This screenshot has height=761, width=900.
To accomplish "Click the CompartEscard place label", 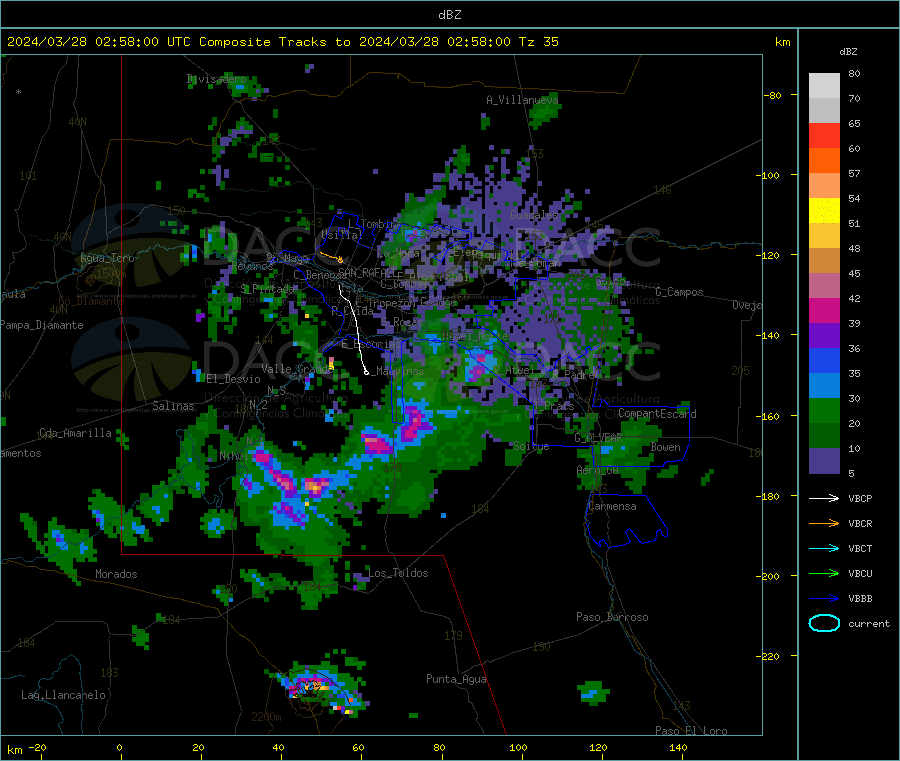I will click(x=657, y=414).
